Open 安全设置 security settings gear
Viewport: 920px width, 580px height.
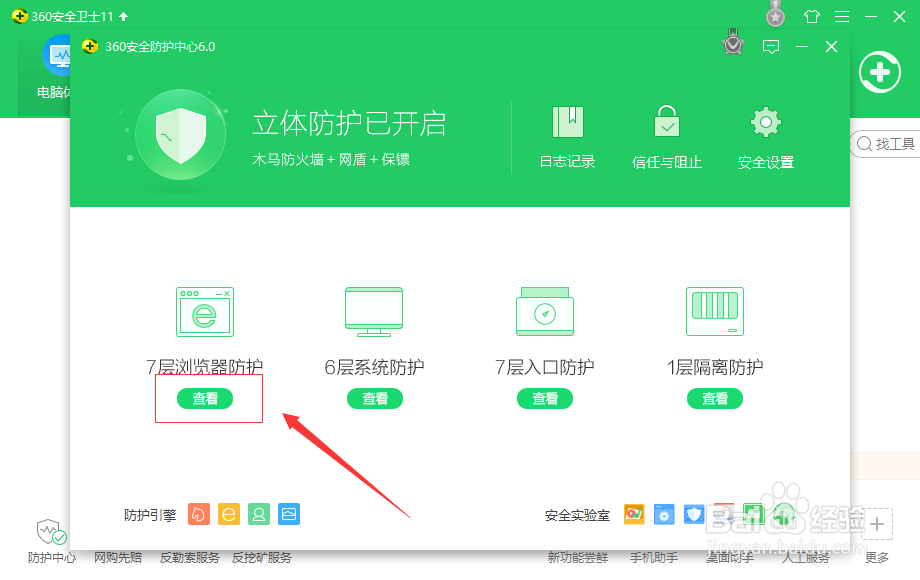coord(766,137)
